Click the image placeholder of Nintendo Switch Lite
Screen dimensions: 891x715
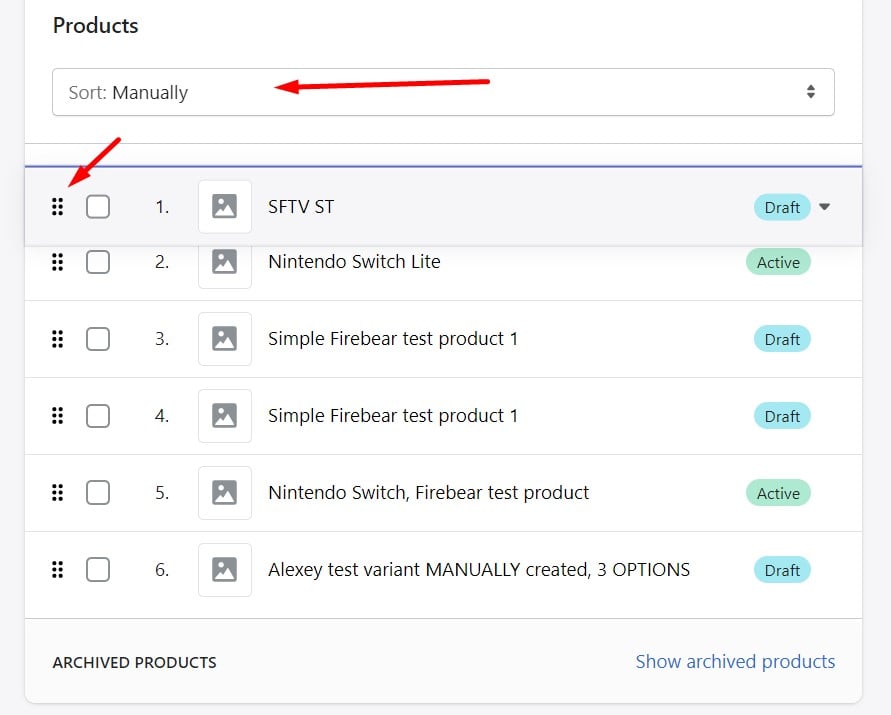pyautogui.click(x=224, y=262)
